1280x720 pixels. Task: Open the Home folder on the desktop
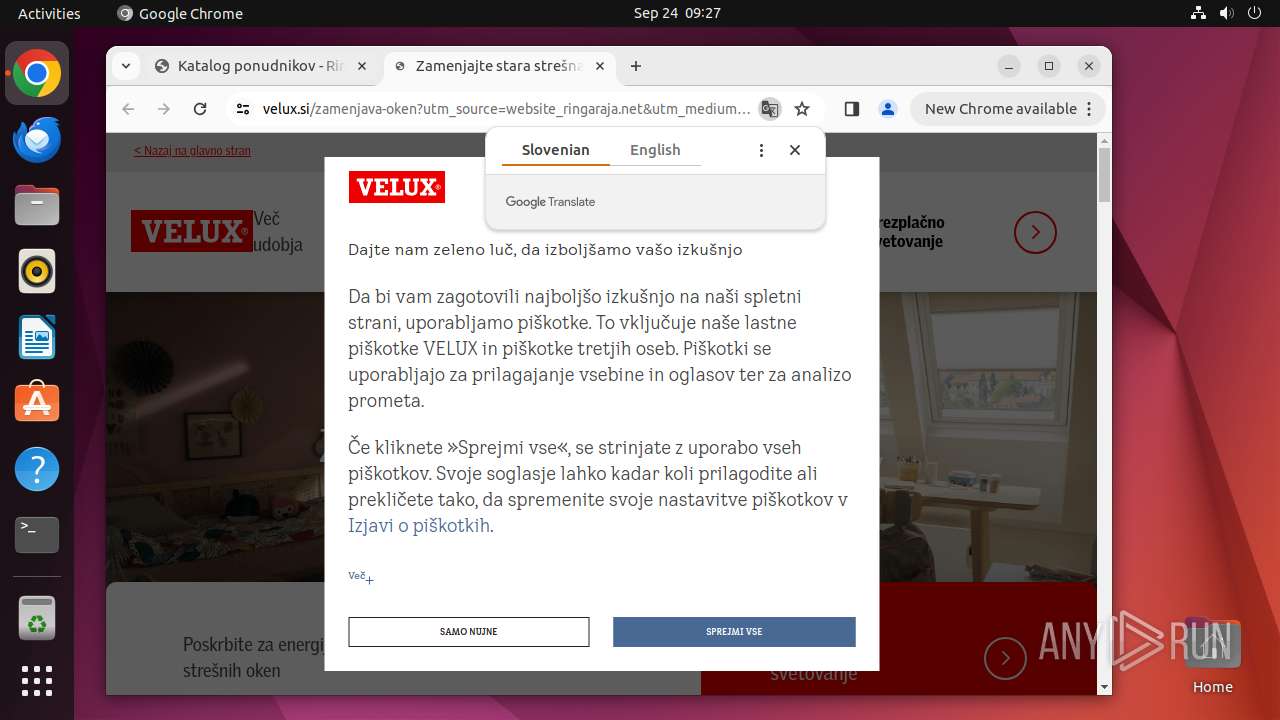(x=1212, y=656)
